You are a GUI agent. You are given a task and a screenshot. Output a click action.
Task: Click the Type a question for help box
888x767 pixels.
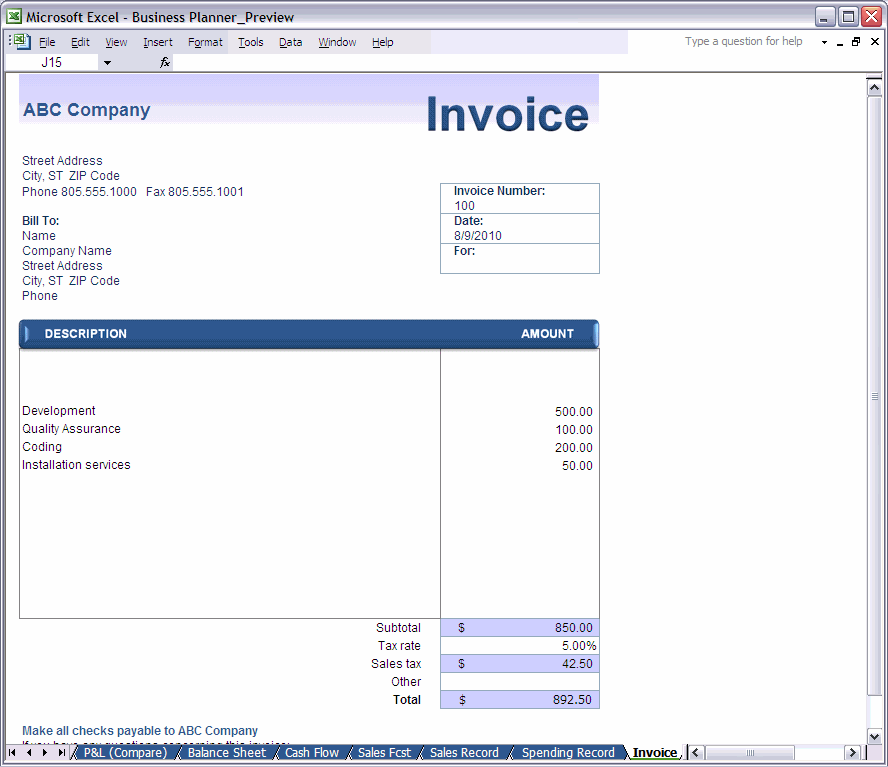pos(743,41)
